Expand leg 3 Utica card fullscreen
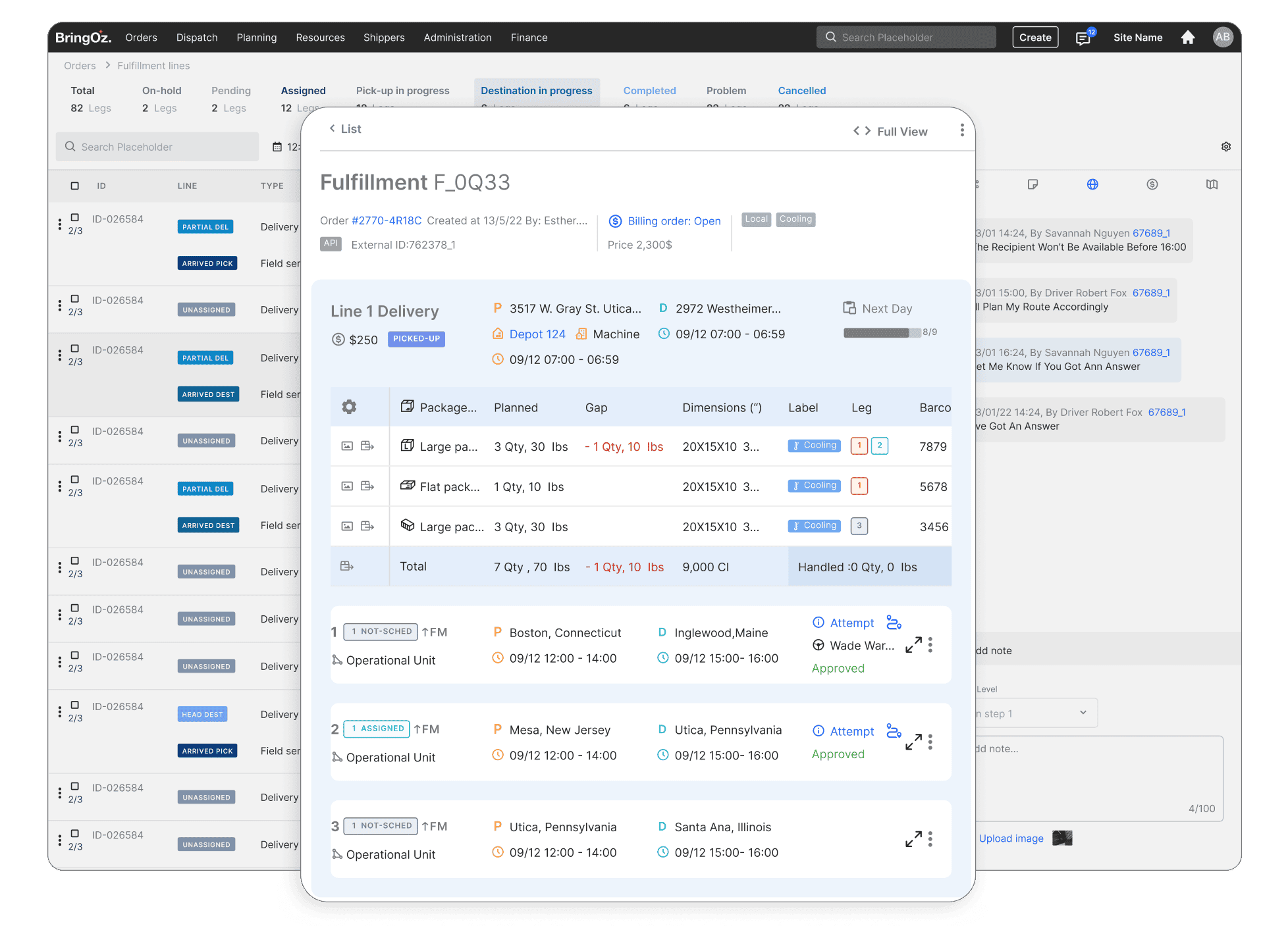This screenshot has width=1288, height=926. coord(913,839)
